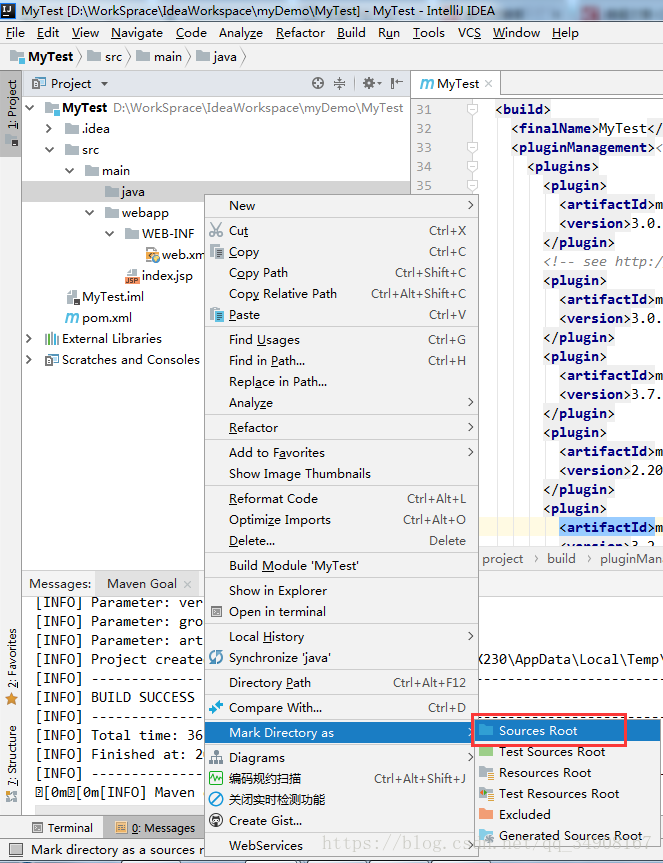The image size is (663, 863).
Task: Click the tool windows toggle icon in status bar
Action: pyautogui.click(x=16, y=849)
